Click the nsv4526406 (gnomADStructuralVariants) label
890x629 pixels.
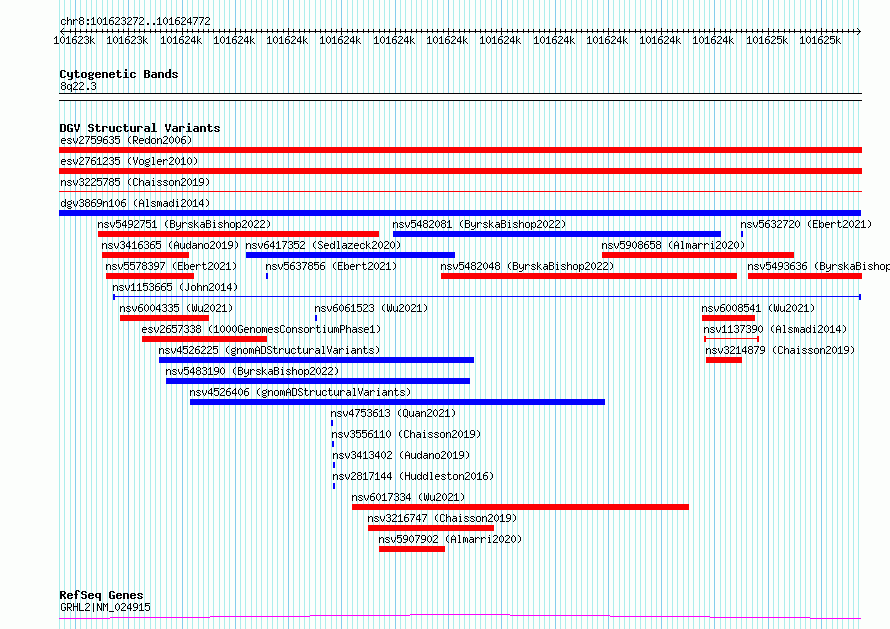pyautogui.click(x=300, y=392)
